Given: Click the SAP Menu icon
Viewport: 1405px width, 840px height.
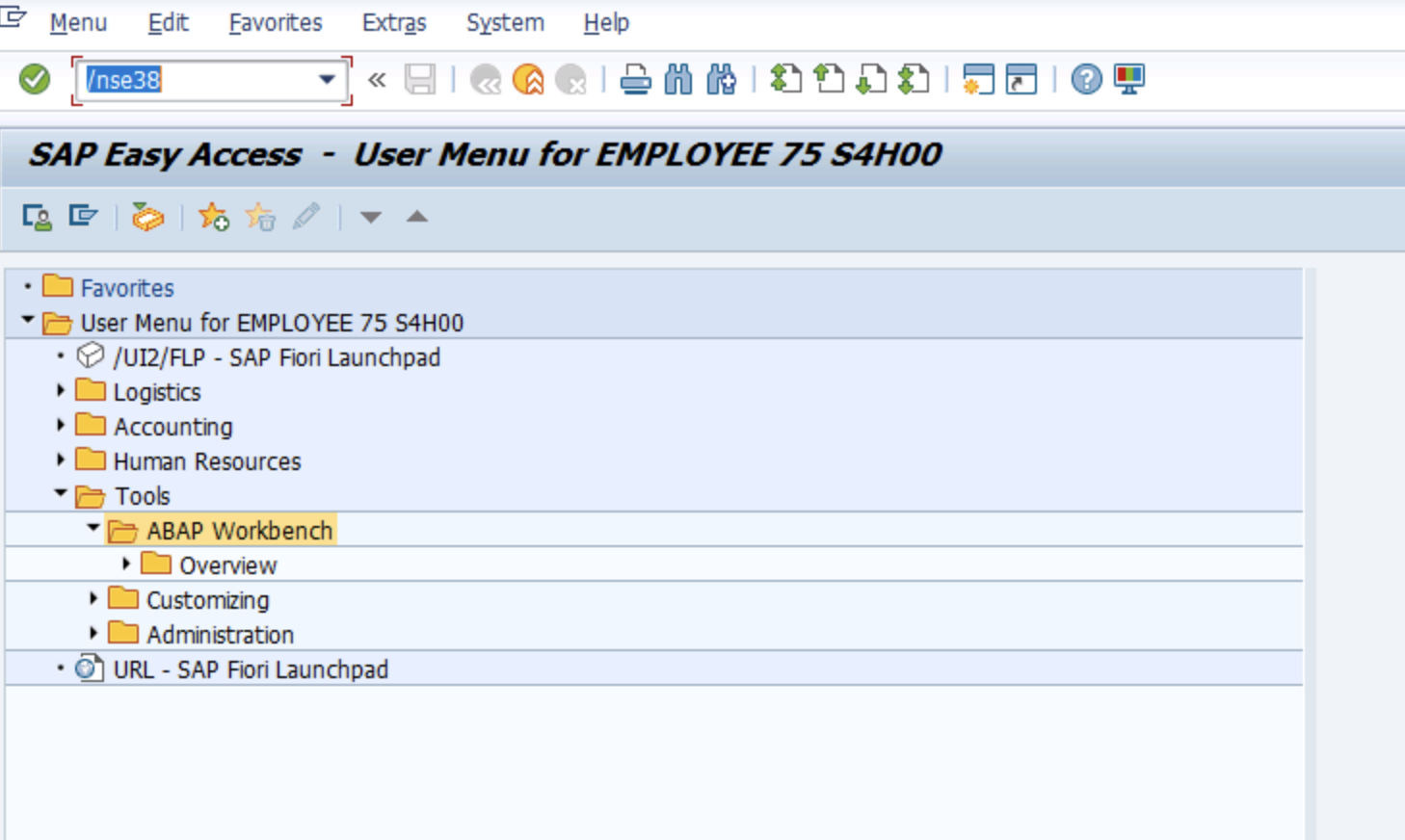Looking at the screenshot, I should [x=83, y=216].
